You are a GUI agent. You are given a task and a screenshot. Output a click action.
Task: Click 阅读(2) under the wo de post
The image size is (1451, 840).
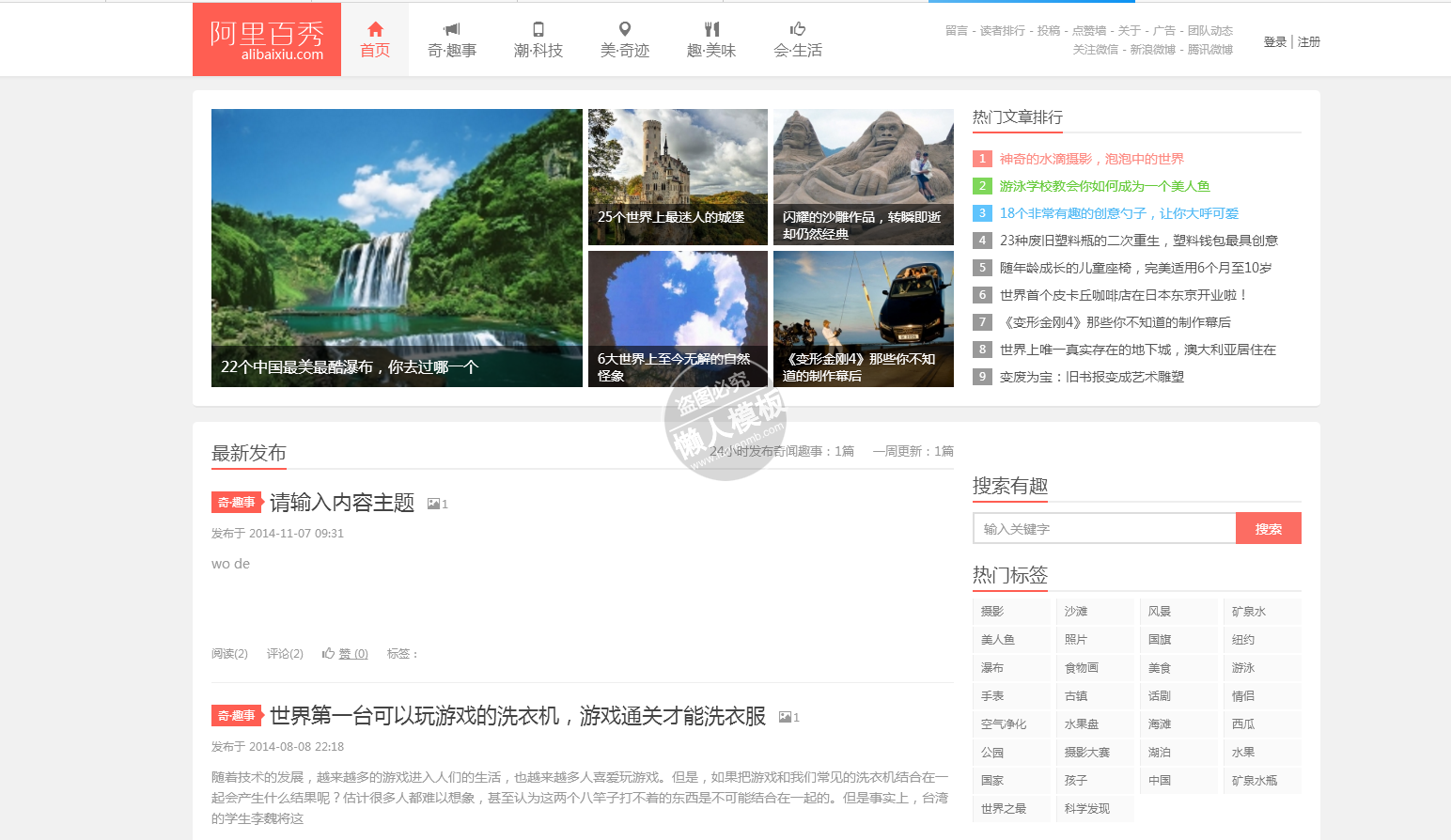coord(229,654)
